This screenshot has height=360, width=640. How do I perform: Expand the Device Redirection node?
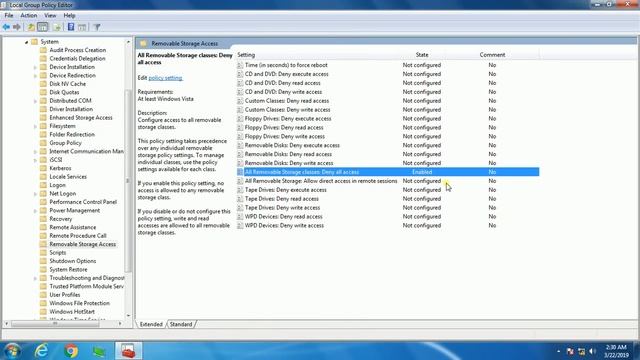[36, 76]
